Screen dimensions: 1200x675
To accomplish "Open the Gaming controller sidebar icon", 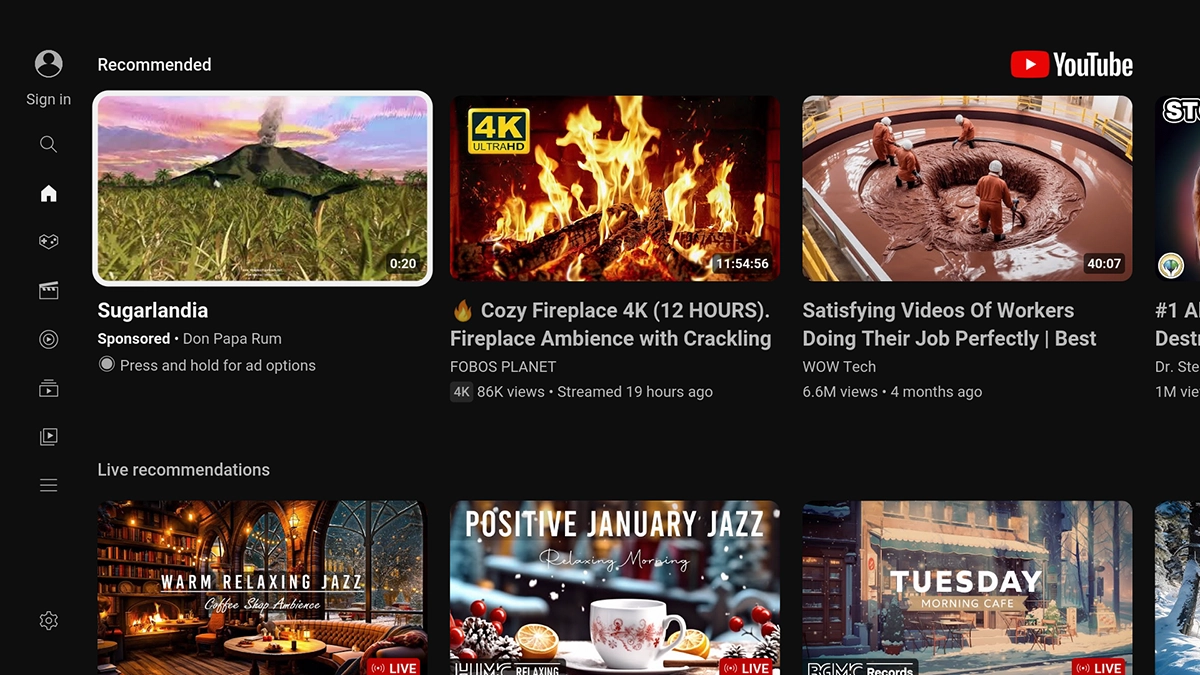I will click(x=48, y=241).
